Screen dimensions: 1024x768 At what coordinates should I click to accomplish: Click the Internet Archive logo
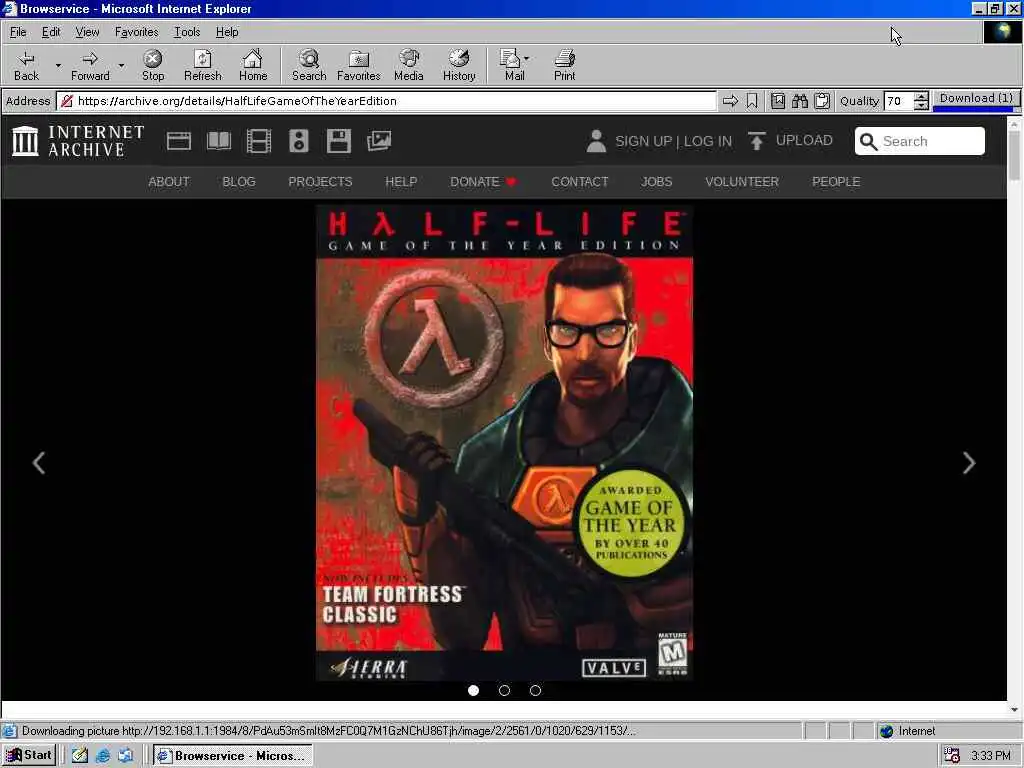(78, 140)
